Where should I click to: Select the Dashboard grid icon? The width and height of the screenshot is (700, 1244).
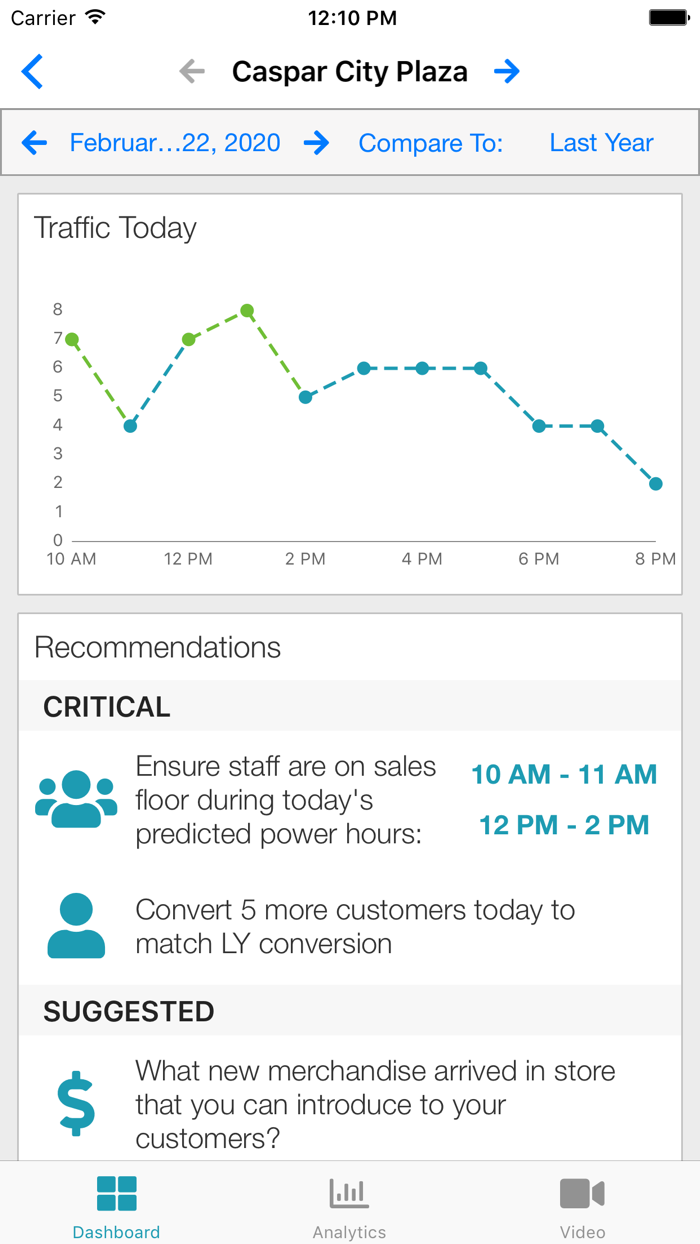coord(116,1192)
